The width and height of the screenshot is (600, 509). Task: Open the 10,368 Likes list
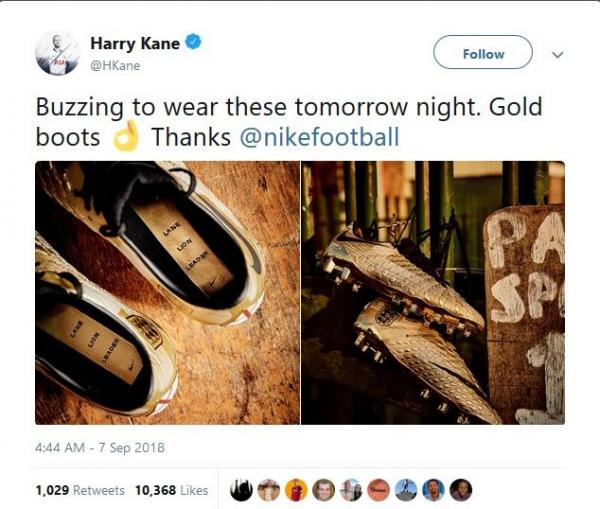pos(172,490)
